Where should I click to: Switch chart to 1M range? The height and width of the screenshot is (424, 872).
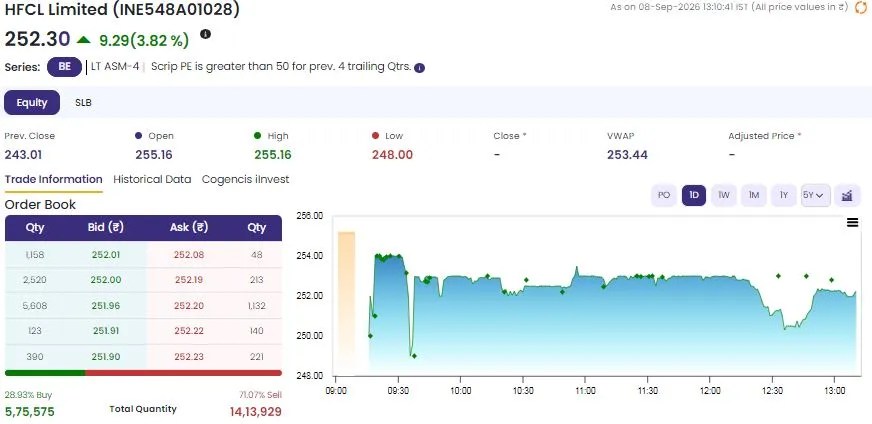(754, 195)
